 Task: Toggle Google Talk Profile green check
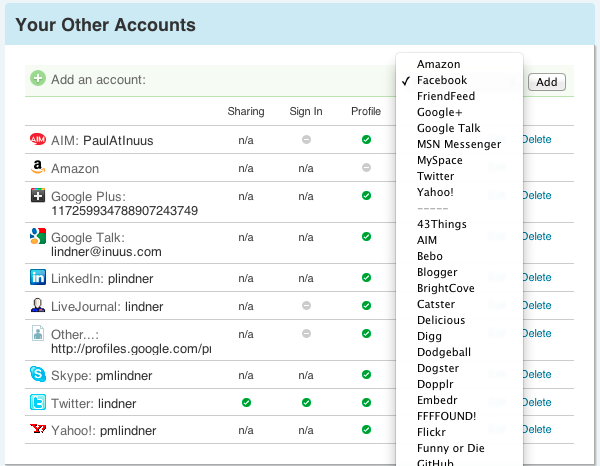tap(366, 236)
